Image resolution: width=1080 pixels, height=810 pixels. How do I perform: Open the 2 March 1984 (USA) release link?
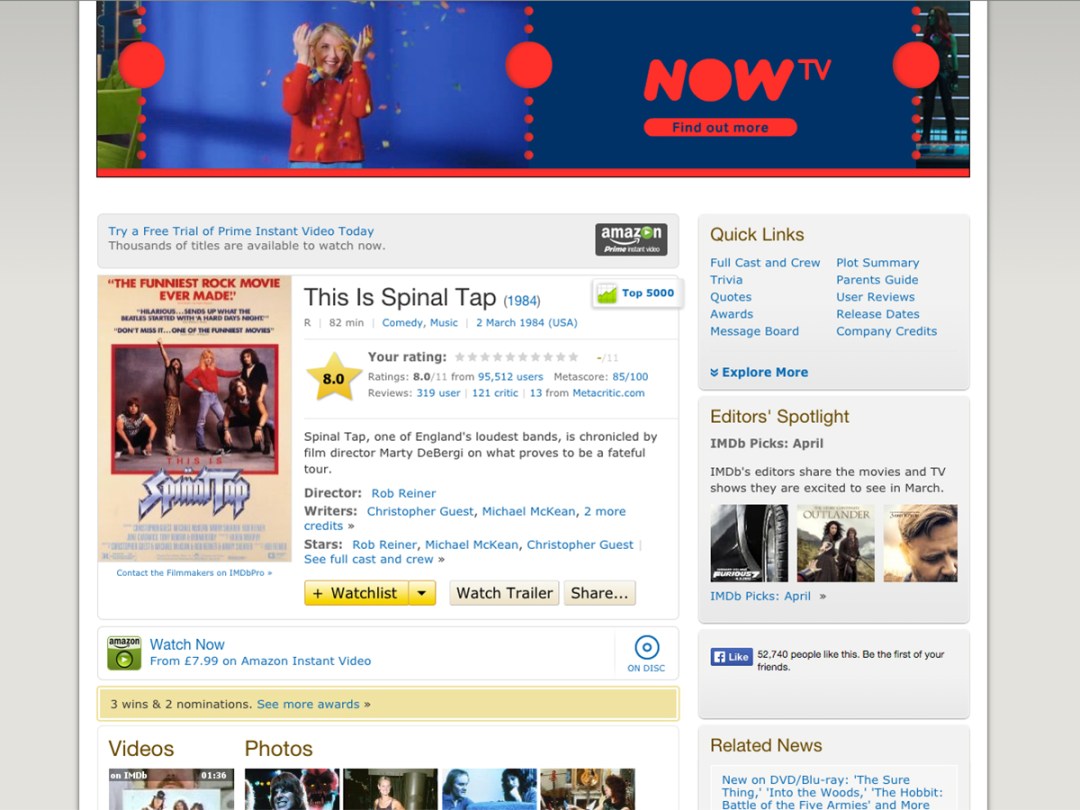tap(527, 322)
